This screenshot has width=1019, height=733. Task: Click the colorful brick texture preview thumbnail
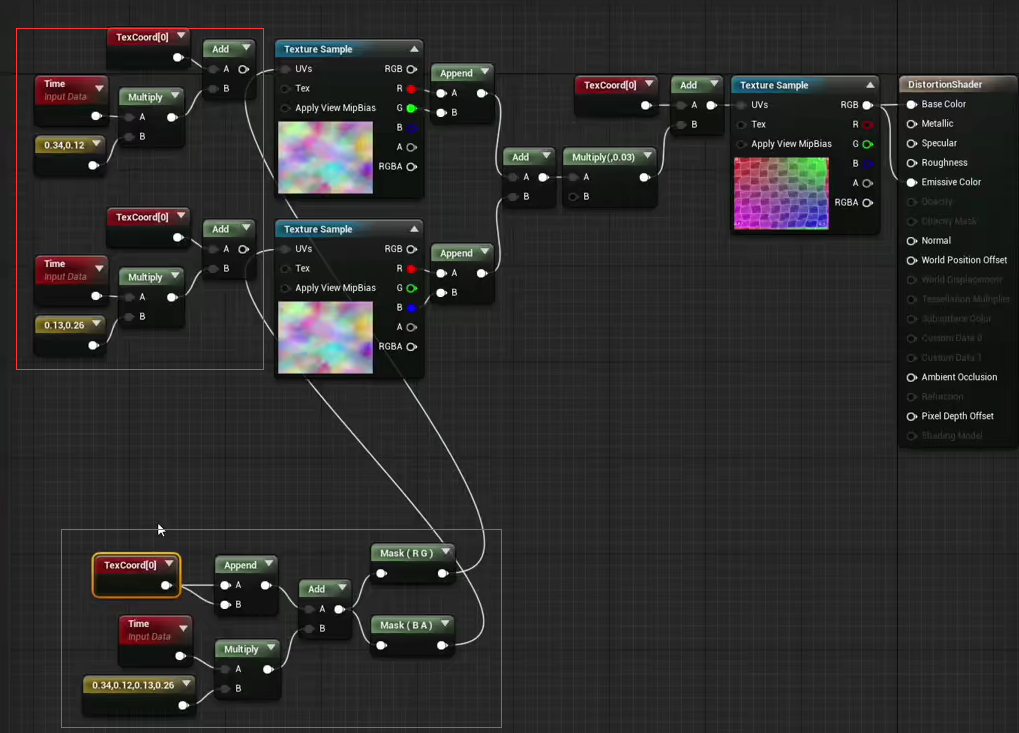tap(781, 193)
